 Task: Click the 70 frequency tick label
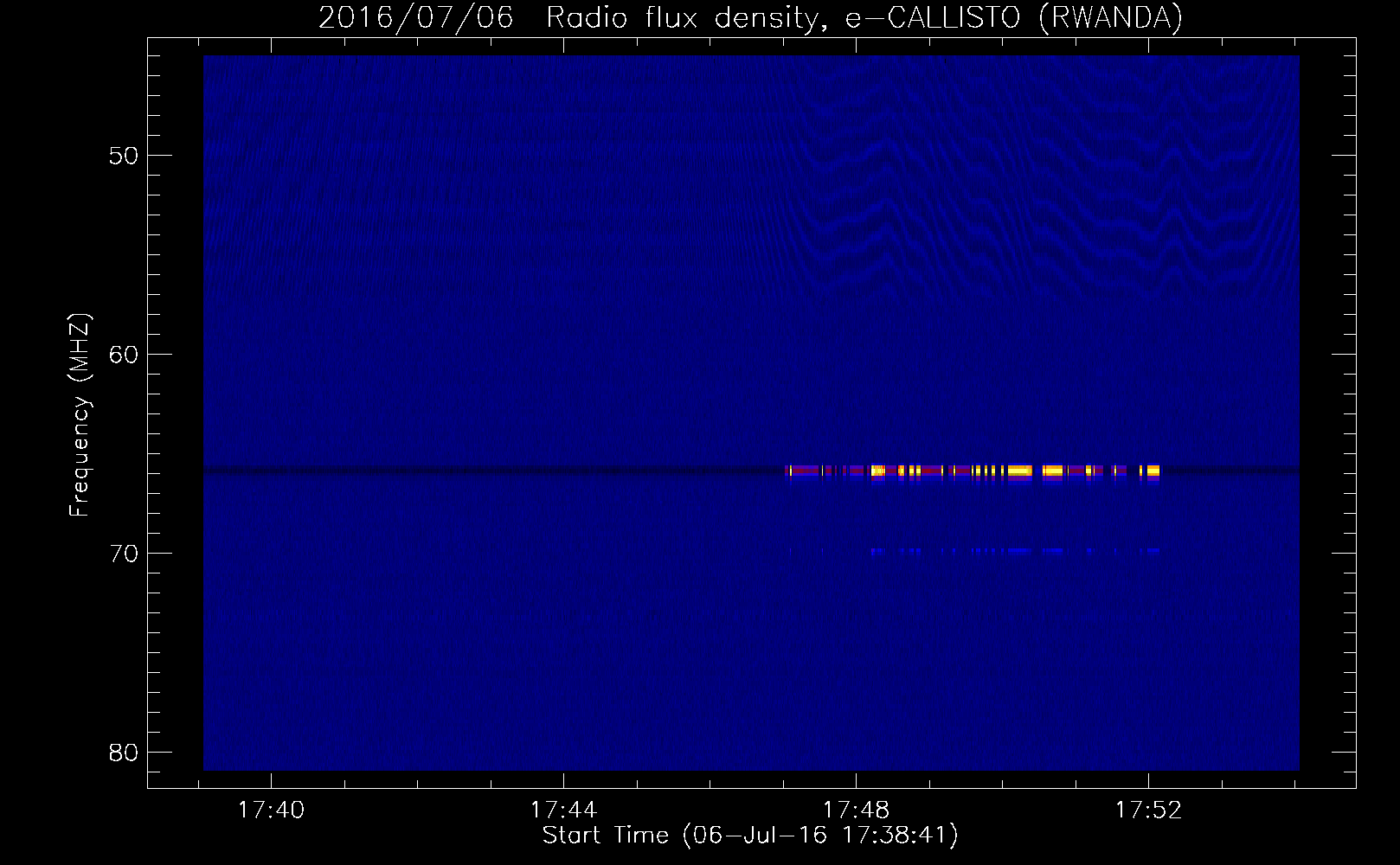click(x=124, y=554)
